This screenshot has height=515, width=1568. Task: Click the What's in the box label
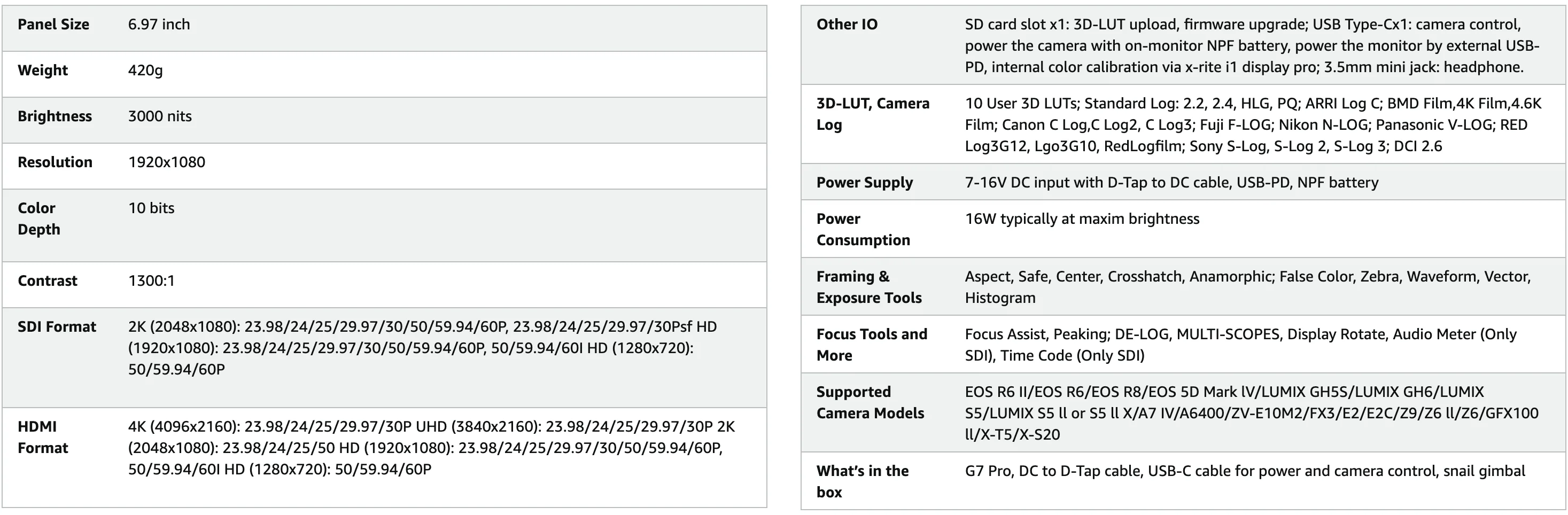tap(863, 481)
